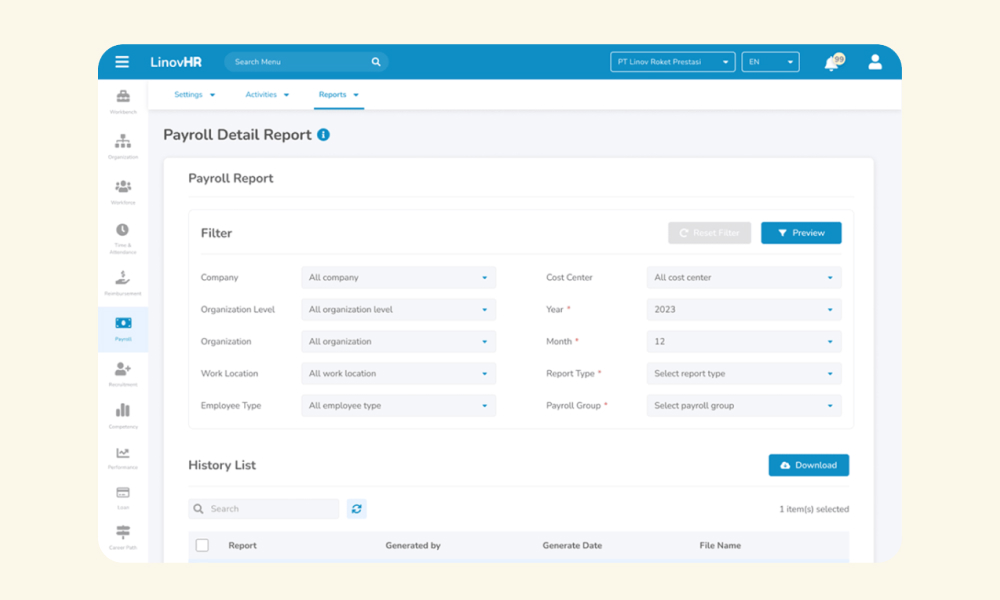Viewport: 1000px width, 600px height.
Task: Open the Competency sidebar item
Action: [x=123, y=416]
